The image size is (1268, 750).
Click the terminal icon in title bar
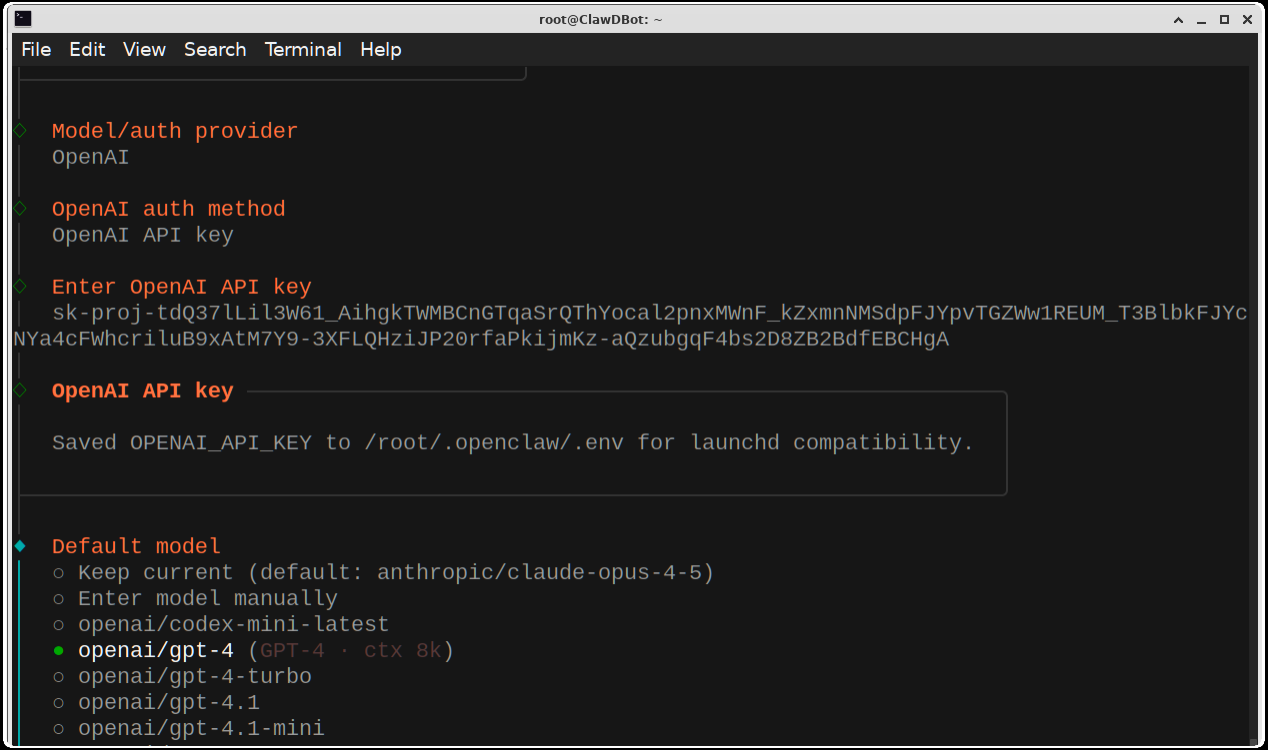point(22,19)
